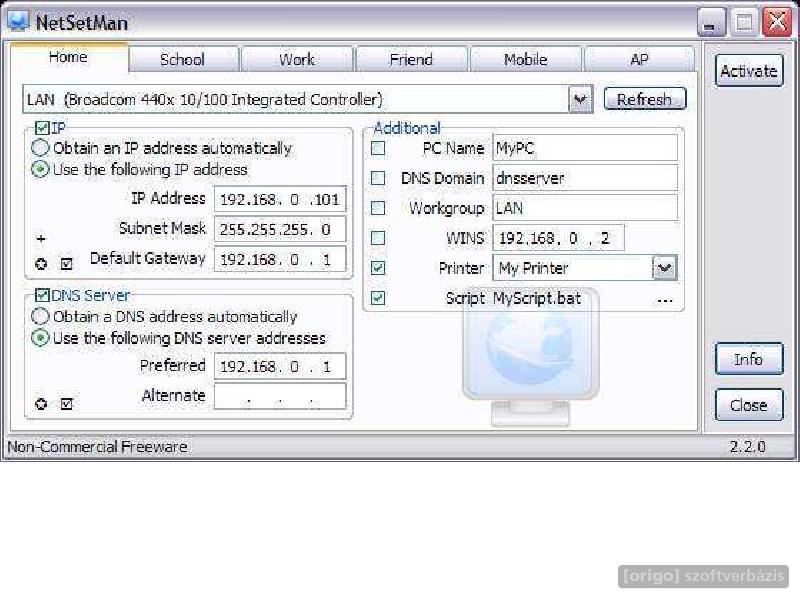The height and width of the screenshot is (600, 800).
Task: Switch to the School profile tab
Action: pyautogui.click(x=184, y=60)
